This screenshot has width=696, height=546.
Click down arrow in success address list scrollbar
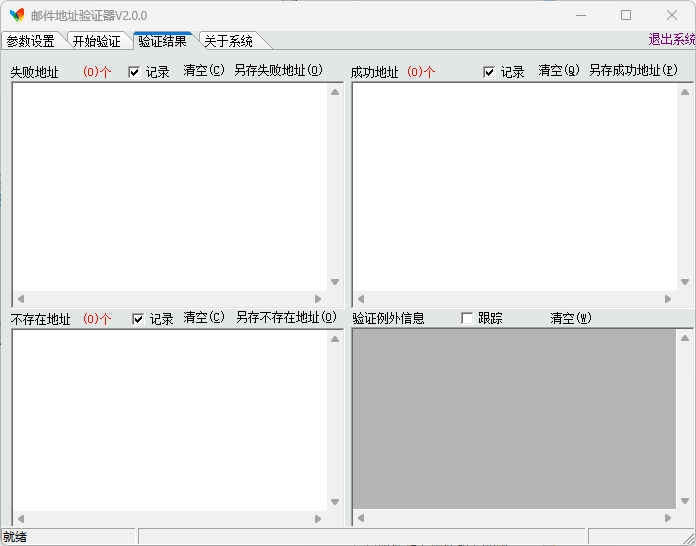pyautogui.click(x=685, y=282)
